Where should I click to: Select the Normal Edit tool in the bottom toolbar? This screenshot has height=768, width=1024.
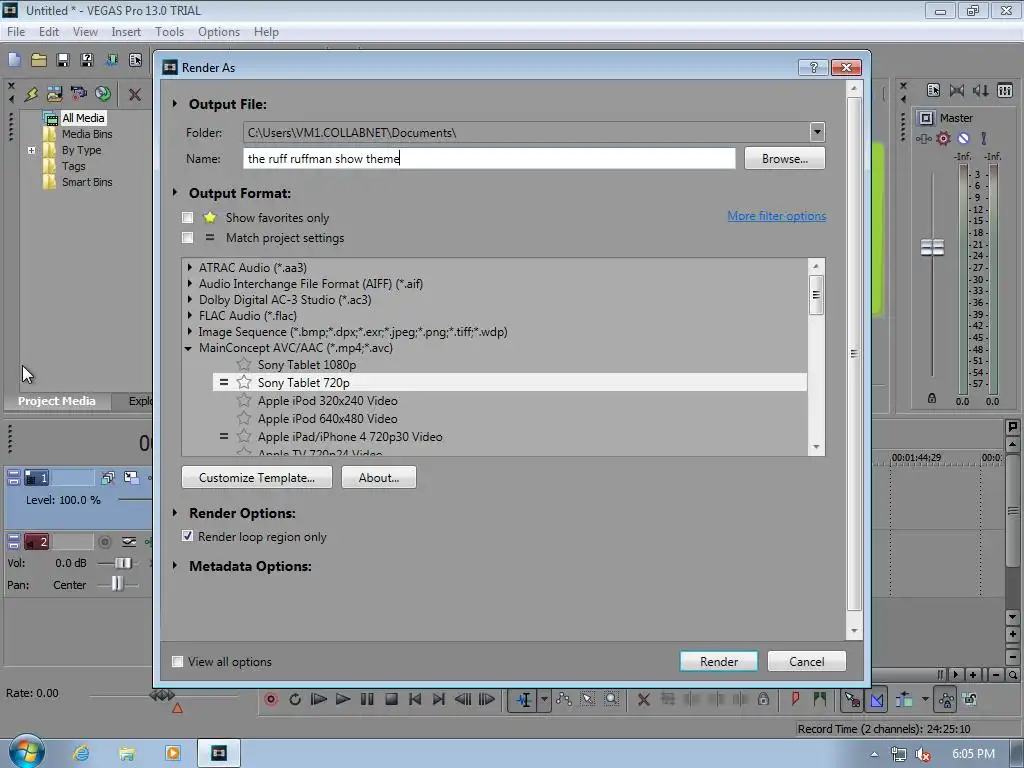[524, 700]
